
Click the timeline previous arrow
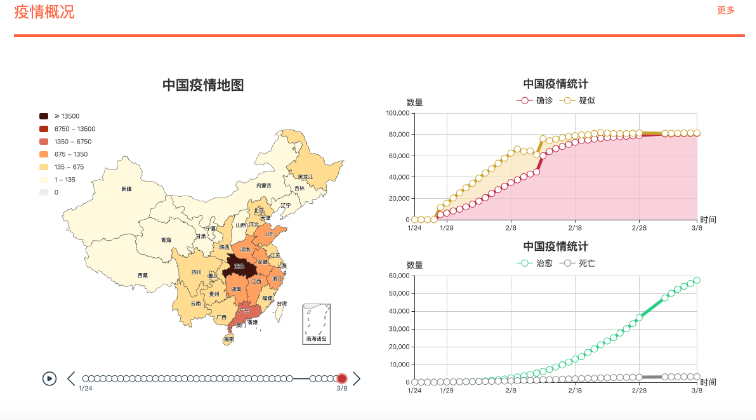[x=71, y=379]
